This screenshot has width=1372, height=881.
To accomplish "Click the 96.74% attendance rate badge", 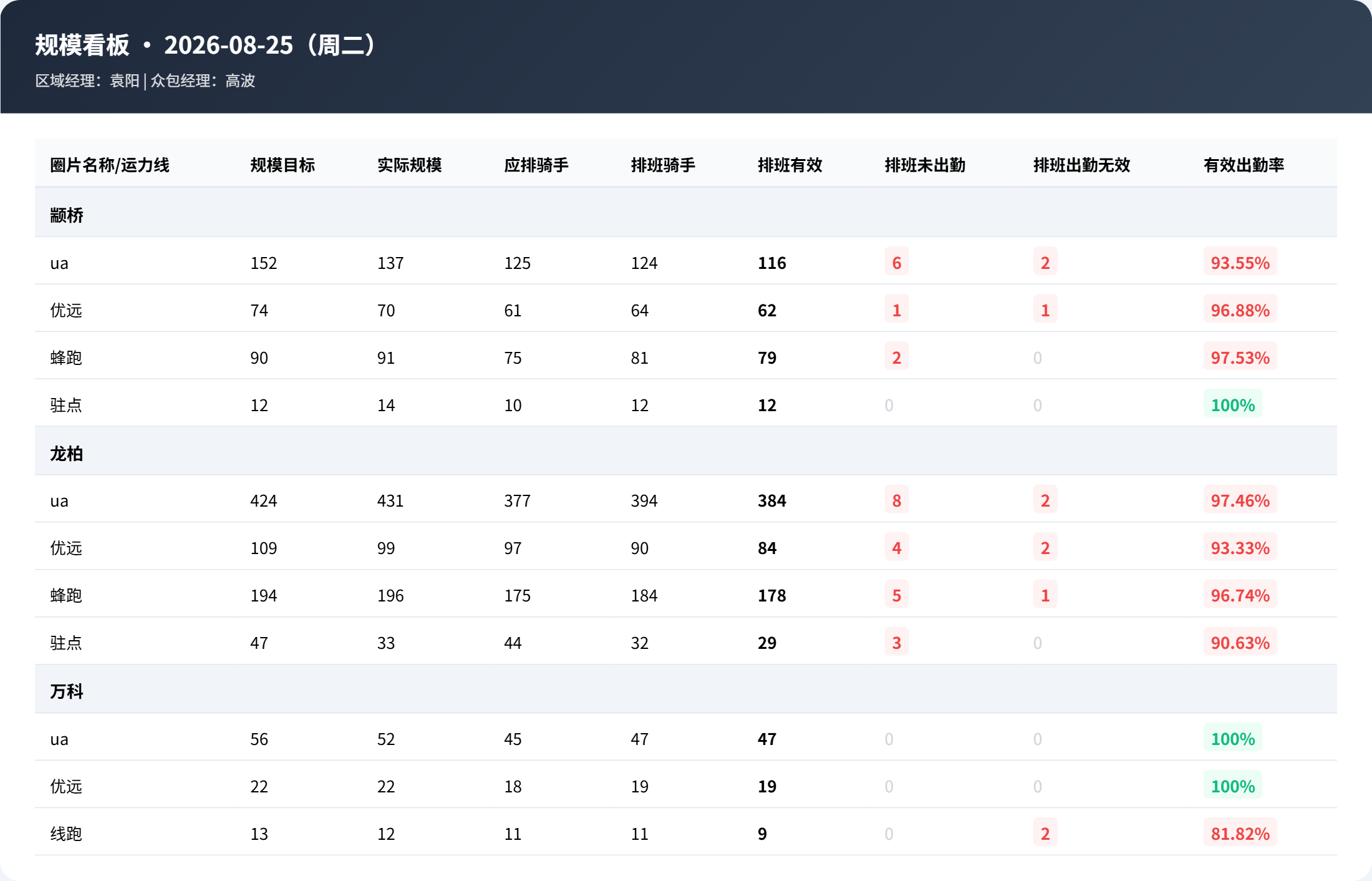I will 1240,594.
